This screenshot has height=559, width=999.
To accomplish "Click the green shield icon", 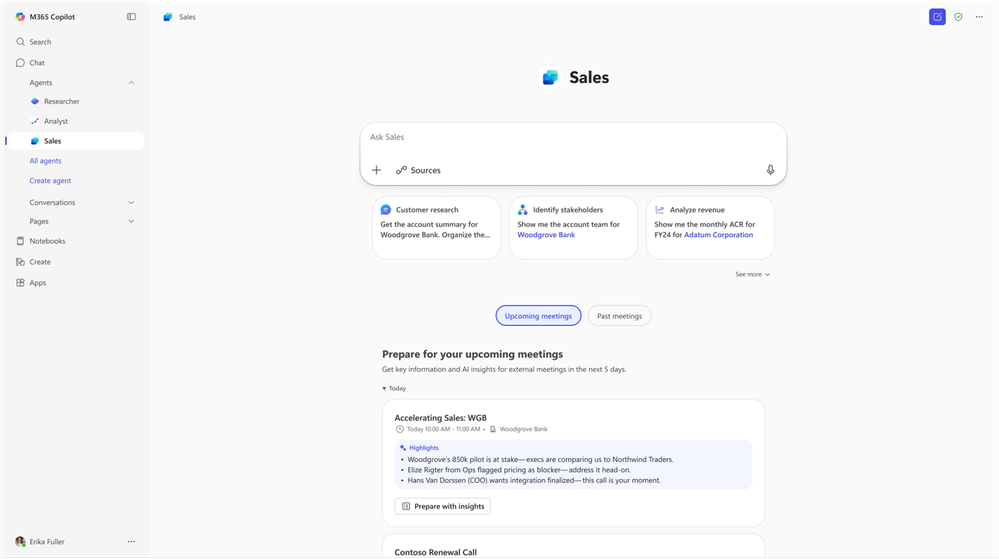I will (x=958, y=17).
